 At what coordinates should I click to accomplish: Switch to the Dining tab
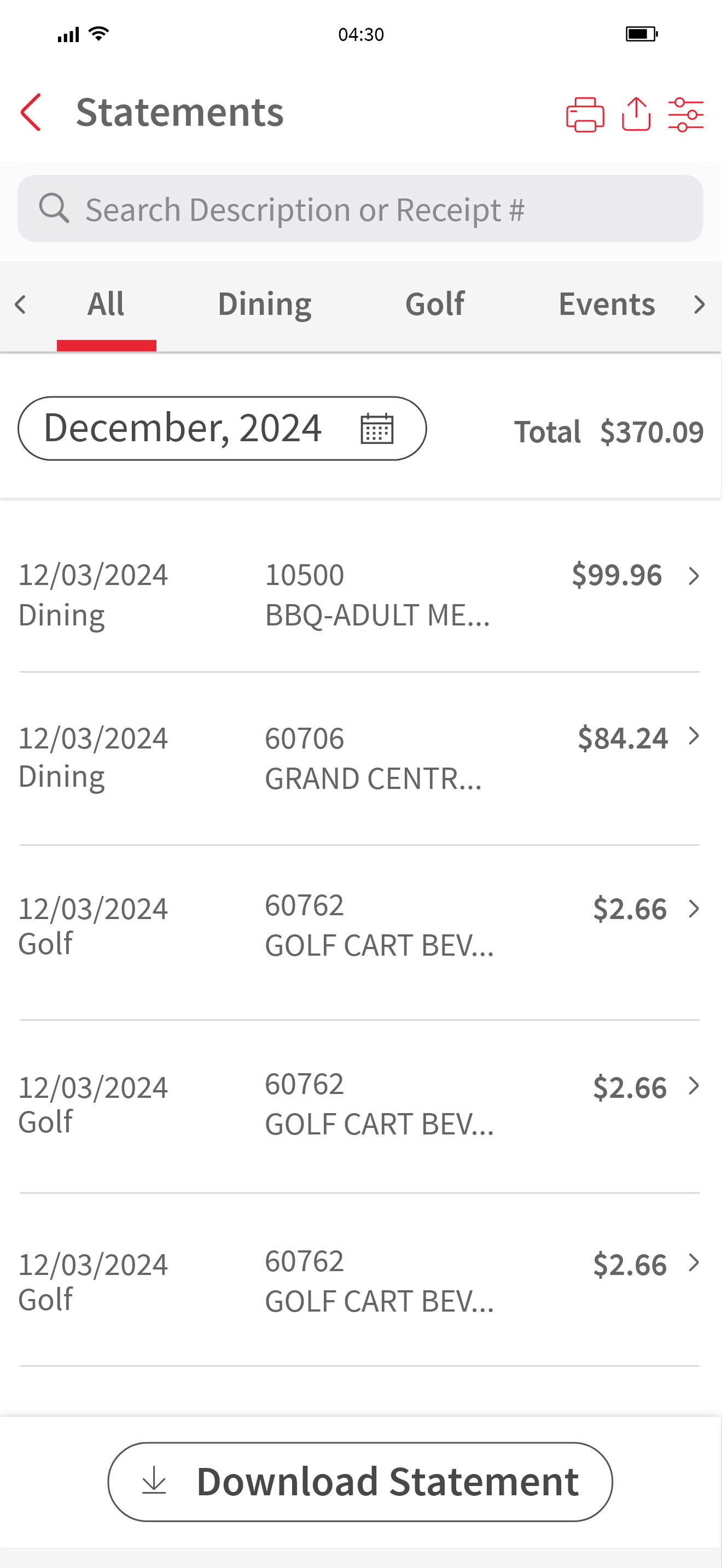(x=265, y=305)
